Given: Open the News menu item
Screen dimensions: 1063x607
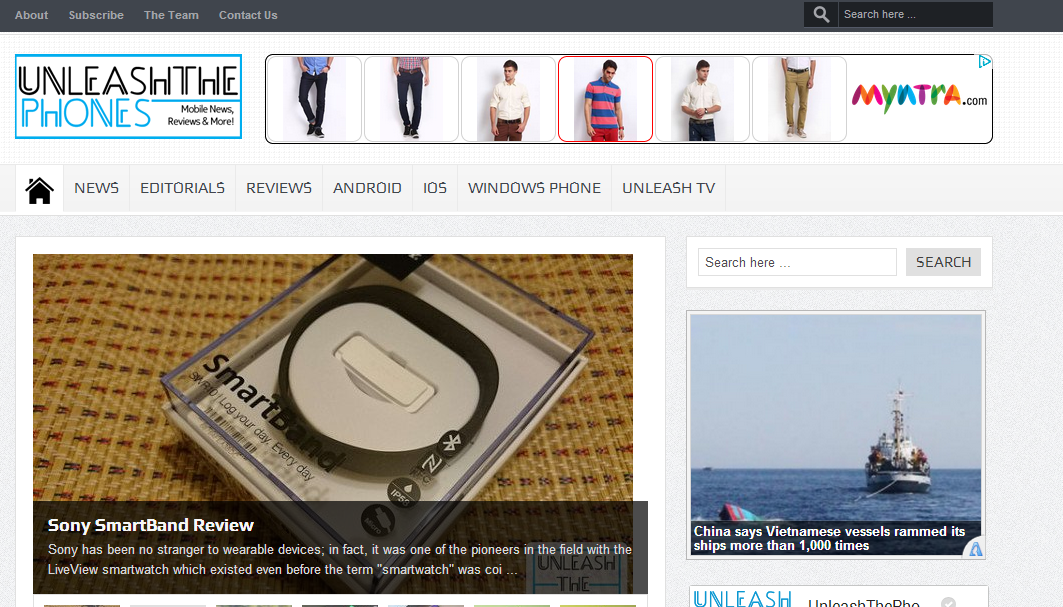Looking at the screenshot, I should [x=96, y=188].
